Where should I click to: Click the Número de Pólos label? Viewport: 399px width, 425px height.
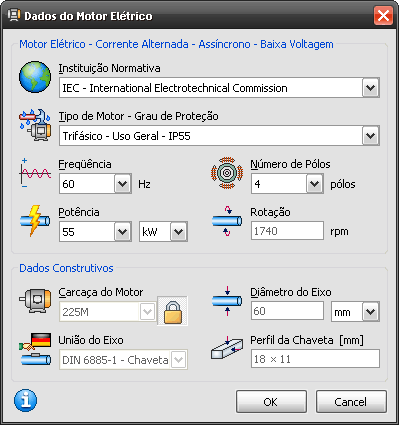pos(290,164)
